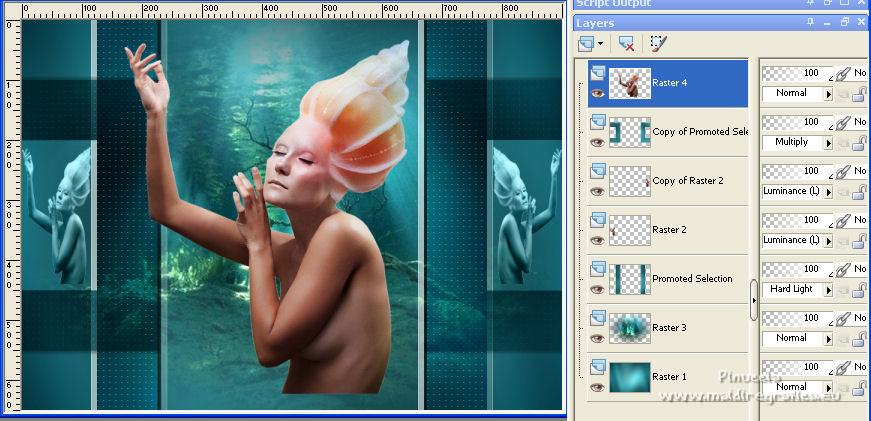Screen dimensions: 871x421
Task: Click the layer type icon of Promoted Selection
Action: point(598,269)
